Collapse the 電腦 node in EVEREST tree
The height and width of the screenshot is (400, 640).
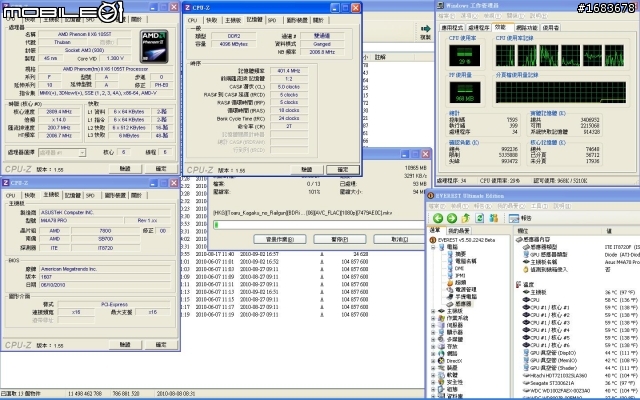pyautogui.click(x=433, y=247)
